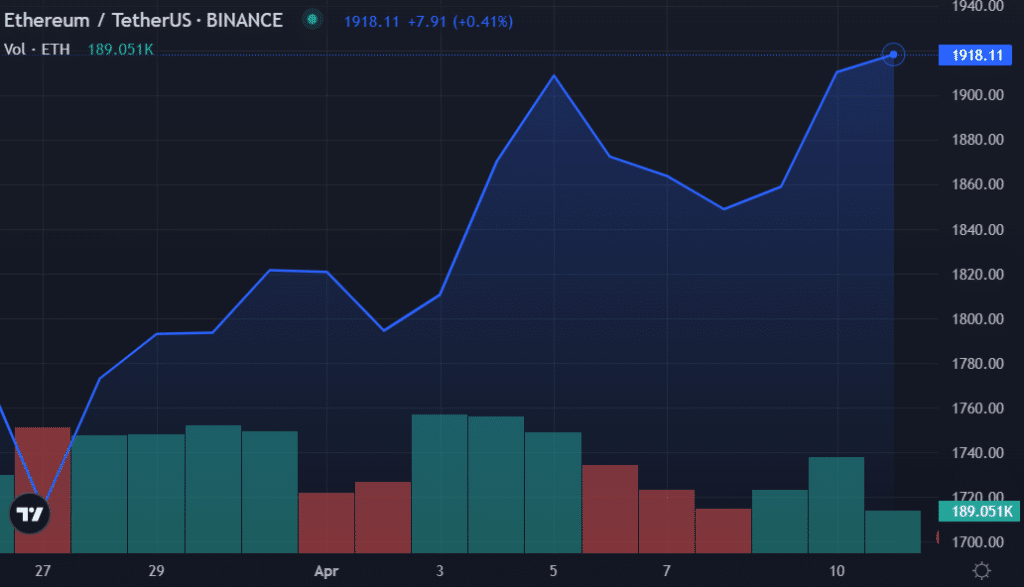This screenshot has width=1024, height=587.
Task: Click the 1700.00 price scale label
Action: pyautogui.click(x=978, y=542)
